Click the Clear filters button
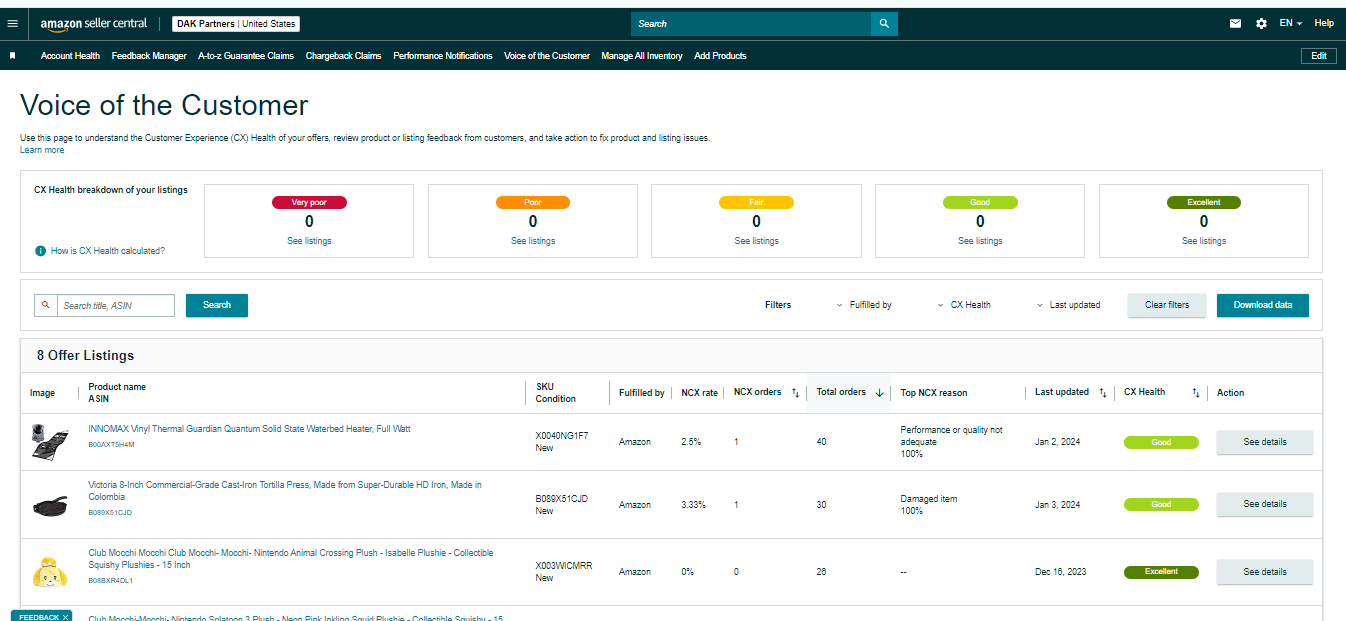Image resolution: width=1346 pixels, height=621 pixels. point(1167,305)
